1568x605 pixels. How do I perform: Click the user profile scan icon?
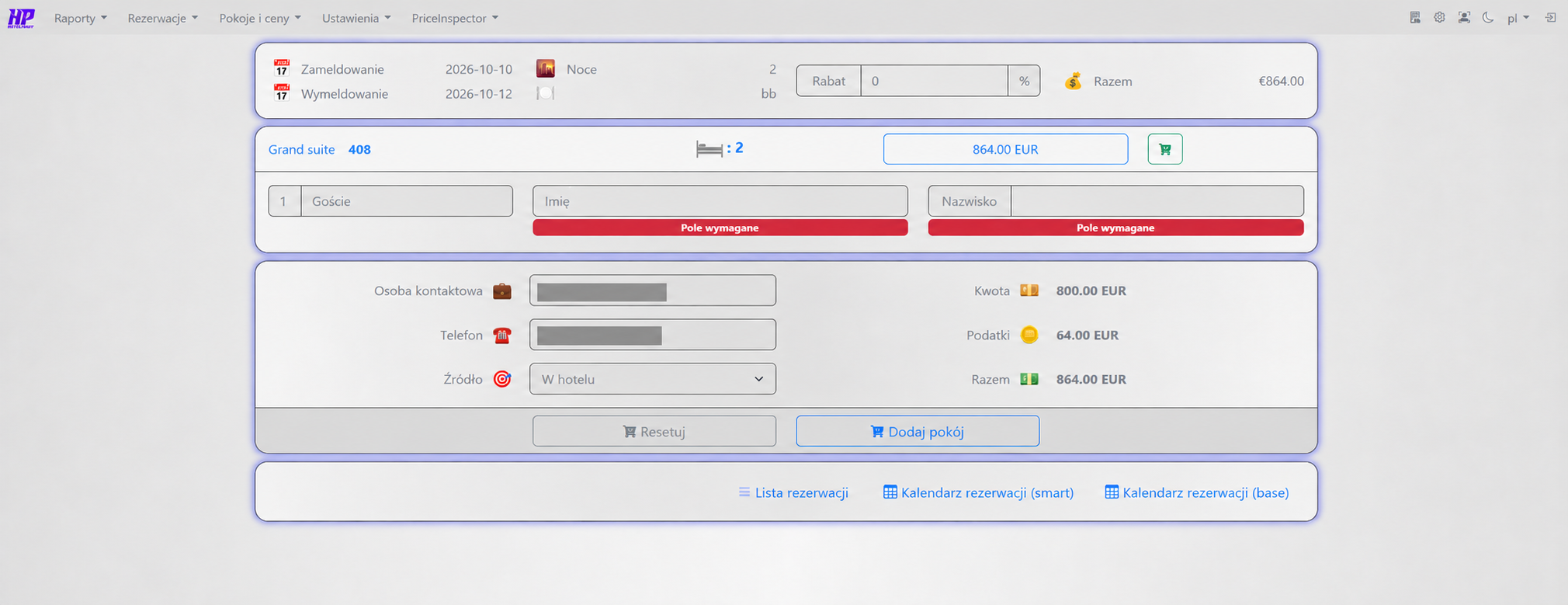coord(1464,18)
